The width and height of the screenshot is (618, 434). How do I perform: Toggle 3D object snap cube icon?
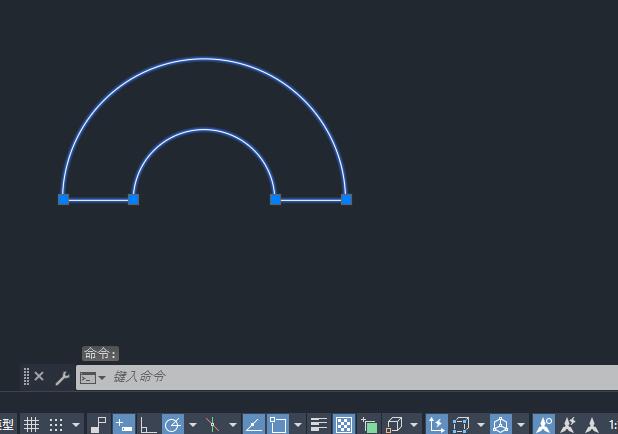coord(394,425)
